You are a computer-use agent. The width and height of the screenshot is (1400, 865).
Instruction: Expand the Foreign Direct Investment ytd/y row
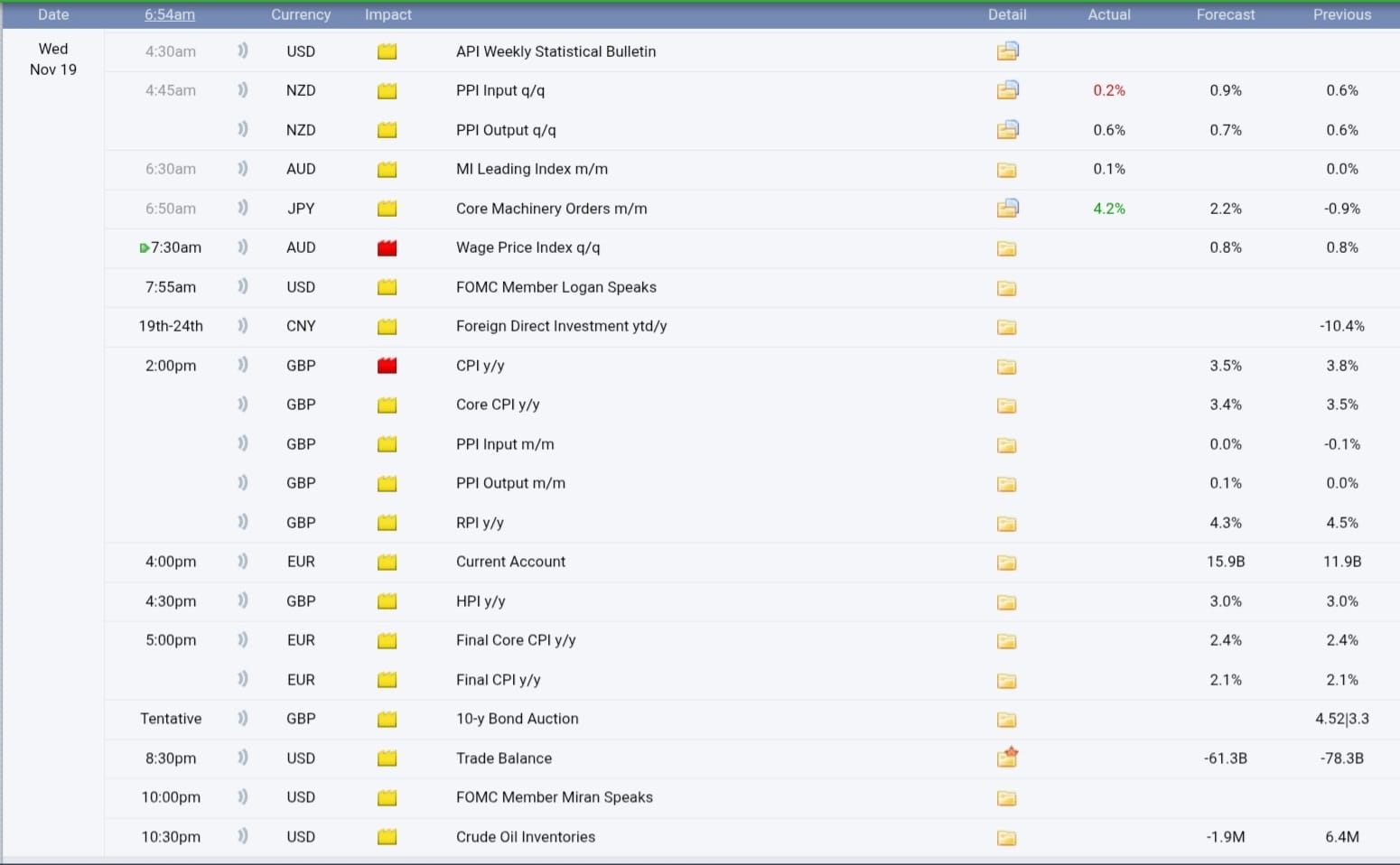tap(561, 326)
